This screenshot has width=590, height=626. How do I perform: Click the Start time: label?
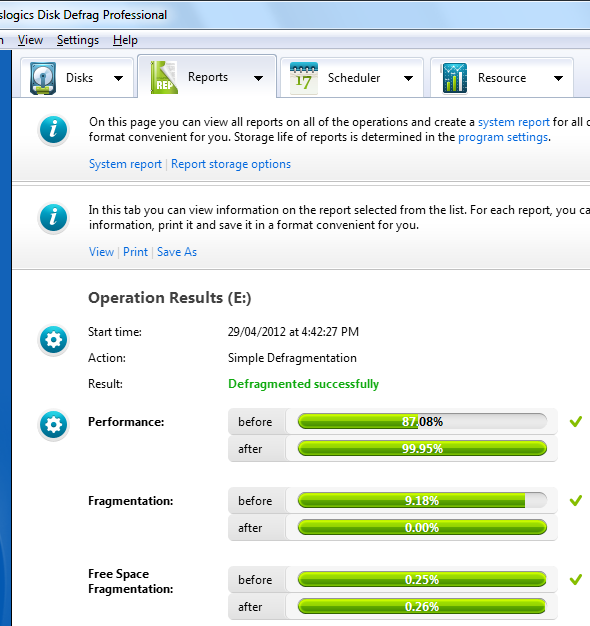coord(115,332)
